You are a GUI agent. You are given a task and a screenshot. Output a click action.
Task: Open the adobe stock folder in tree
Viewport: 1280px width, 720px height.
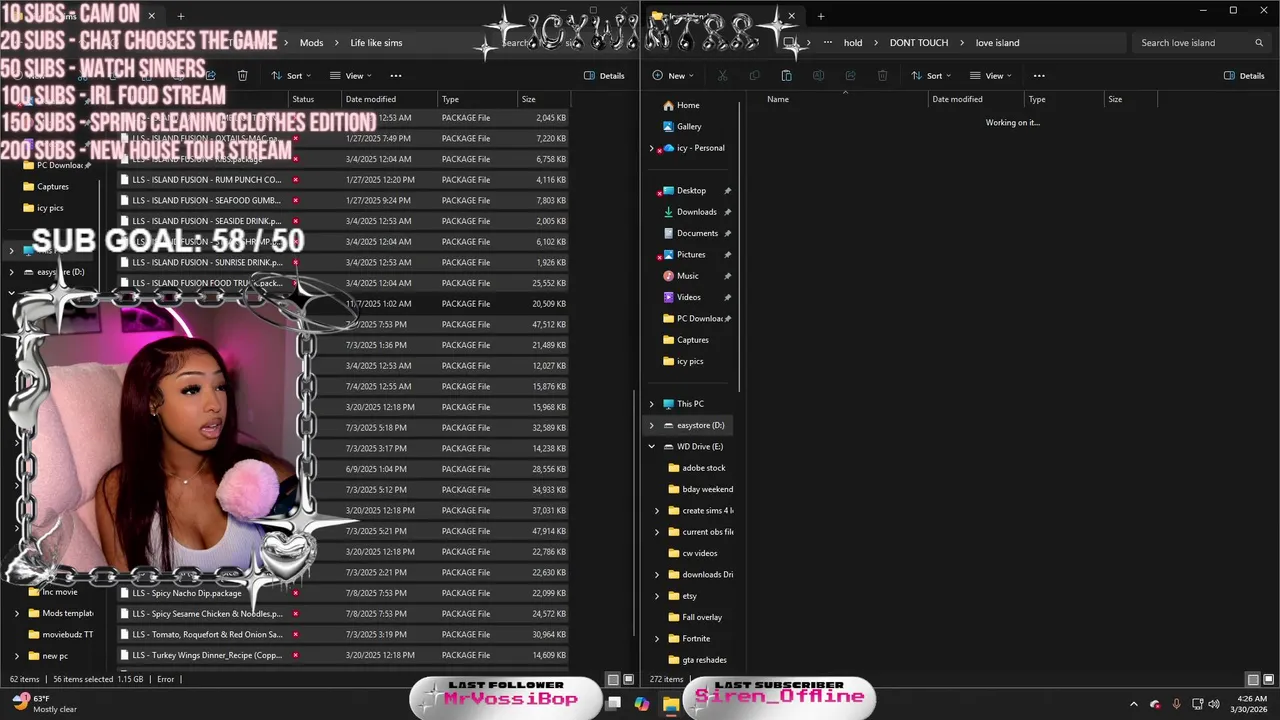tap(703, 468)
